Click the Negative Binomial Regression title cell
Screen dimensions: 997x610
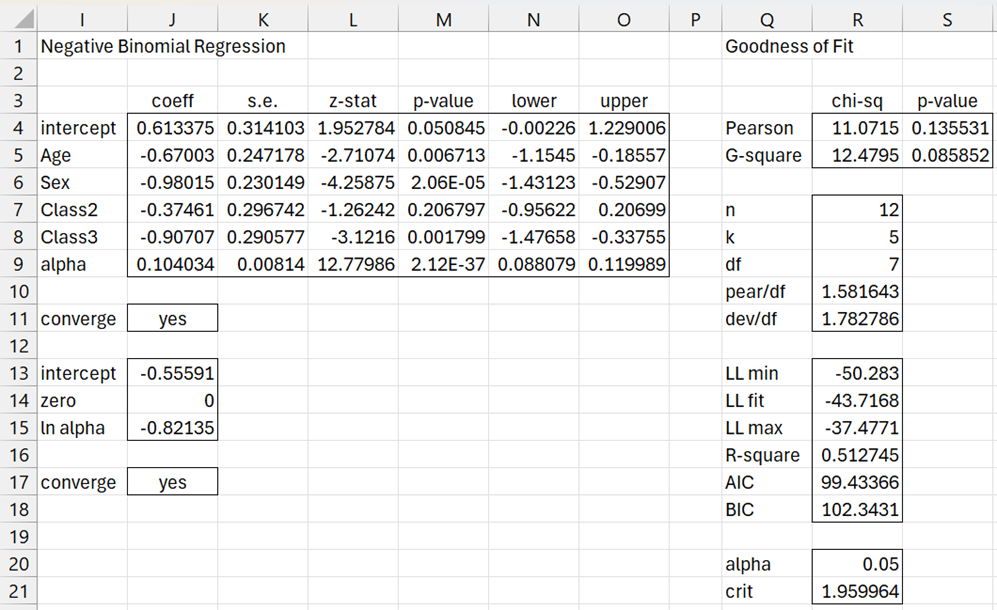(162, 46)
